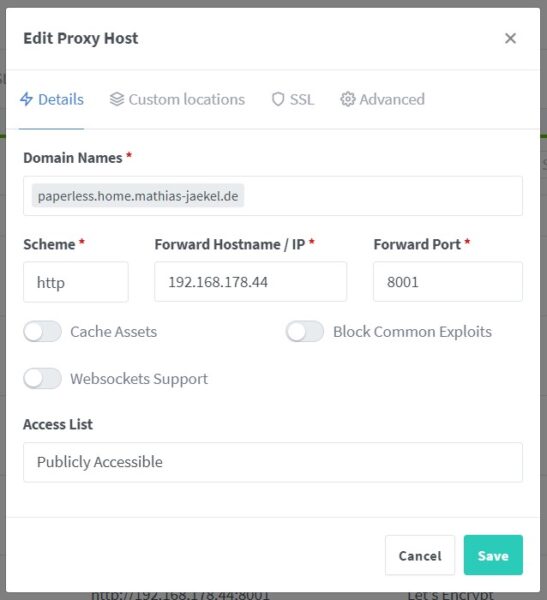Click the gear icon beside Advanced

(348, 99)
